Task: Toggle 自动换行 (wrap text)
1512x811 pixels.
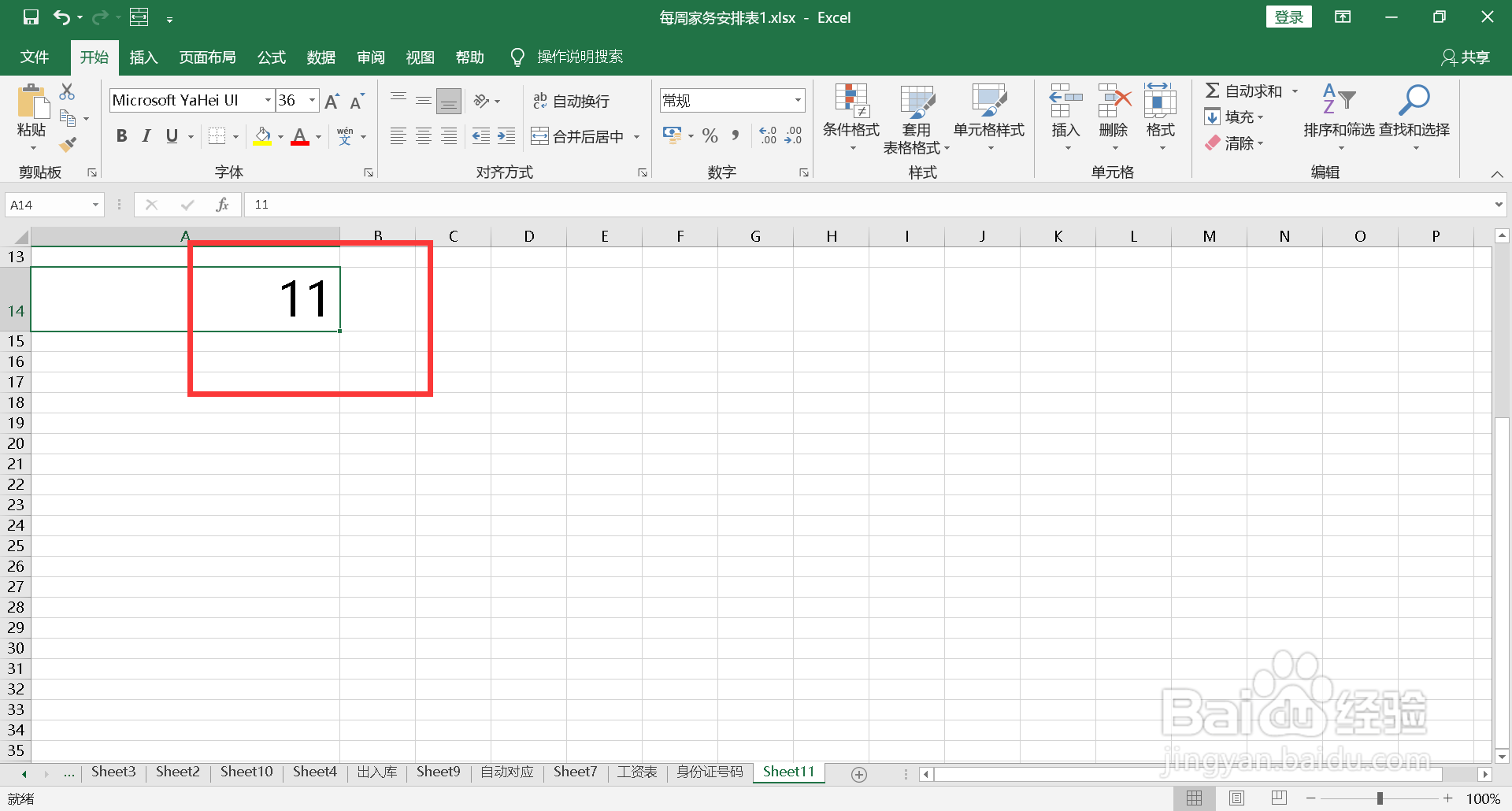Action: 572,100
